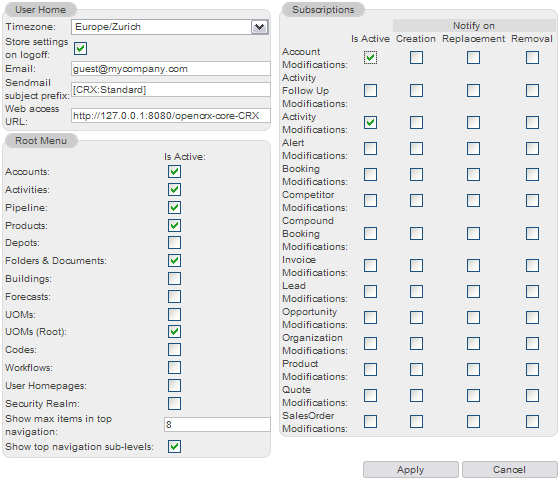560x479 pixels.
Task: Check Replacement notify for Lead Modifications
Action: point(473,291)
